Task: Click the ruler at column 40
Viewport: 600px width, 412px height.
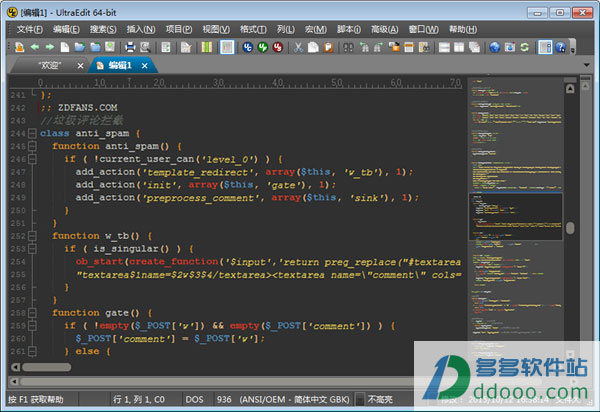Action: [277, 83]
